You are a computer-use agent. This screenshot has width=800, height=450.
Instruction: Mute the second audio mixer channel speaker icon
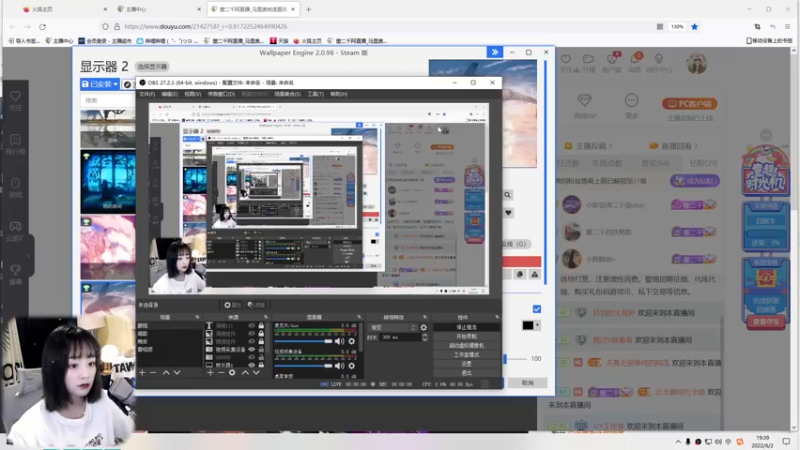tap(339, 365)
